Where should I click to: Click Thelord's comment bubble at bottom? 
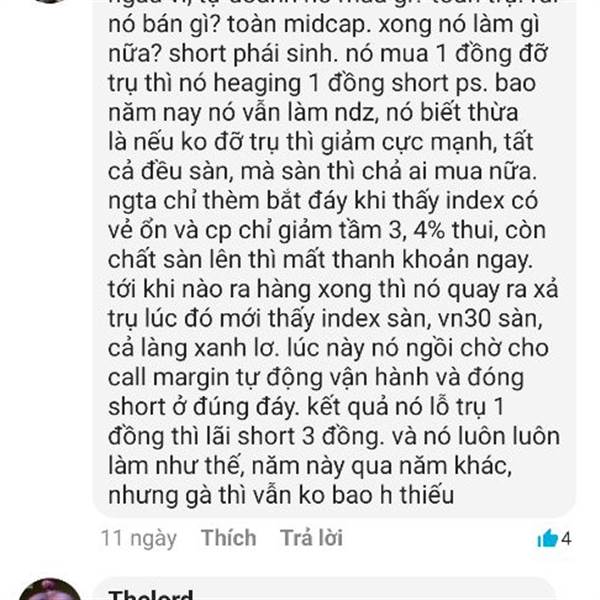click(323, 589)
